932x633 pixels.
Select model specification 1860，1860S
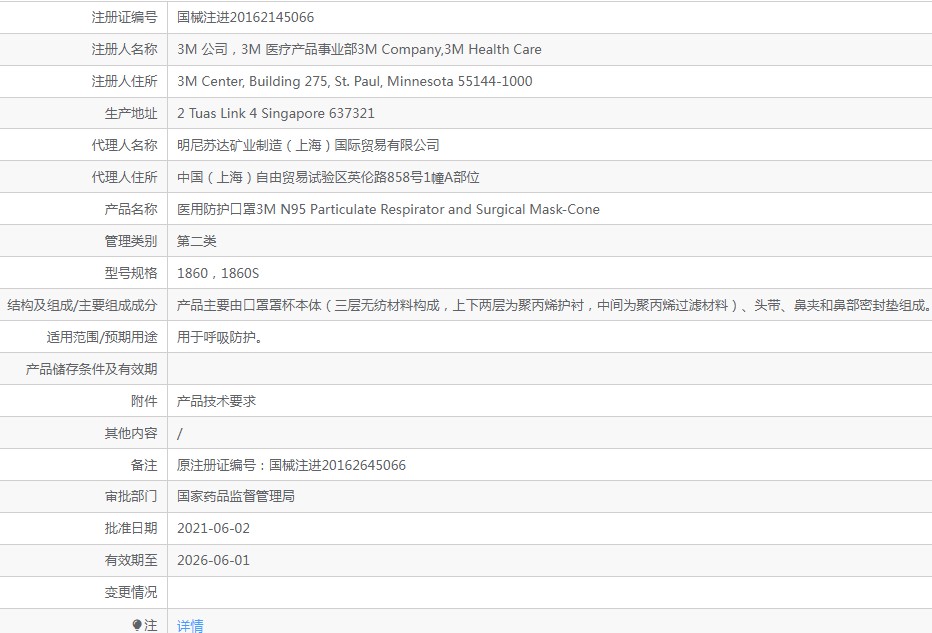tap(218, 273)
